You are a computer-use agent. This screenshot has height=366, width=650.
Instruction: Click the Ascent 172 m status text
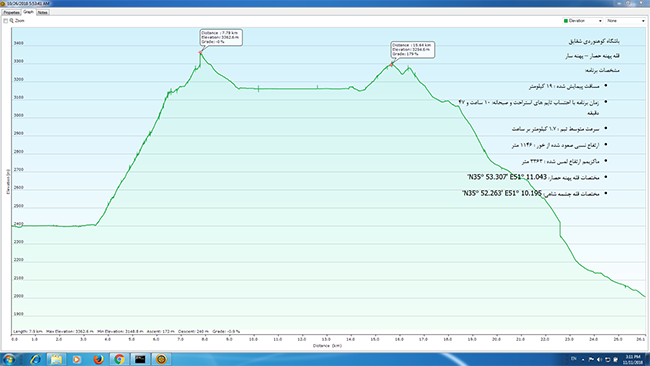(x=160, y=332)
